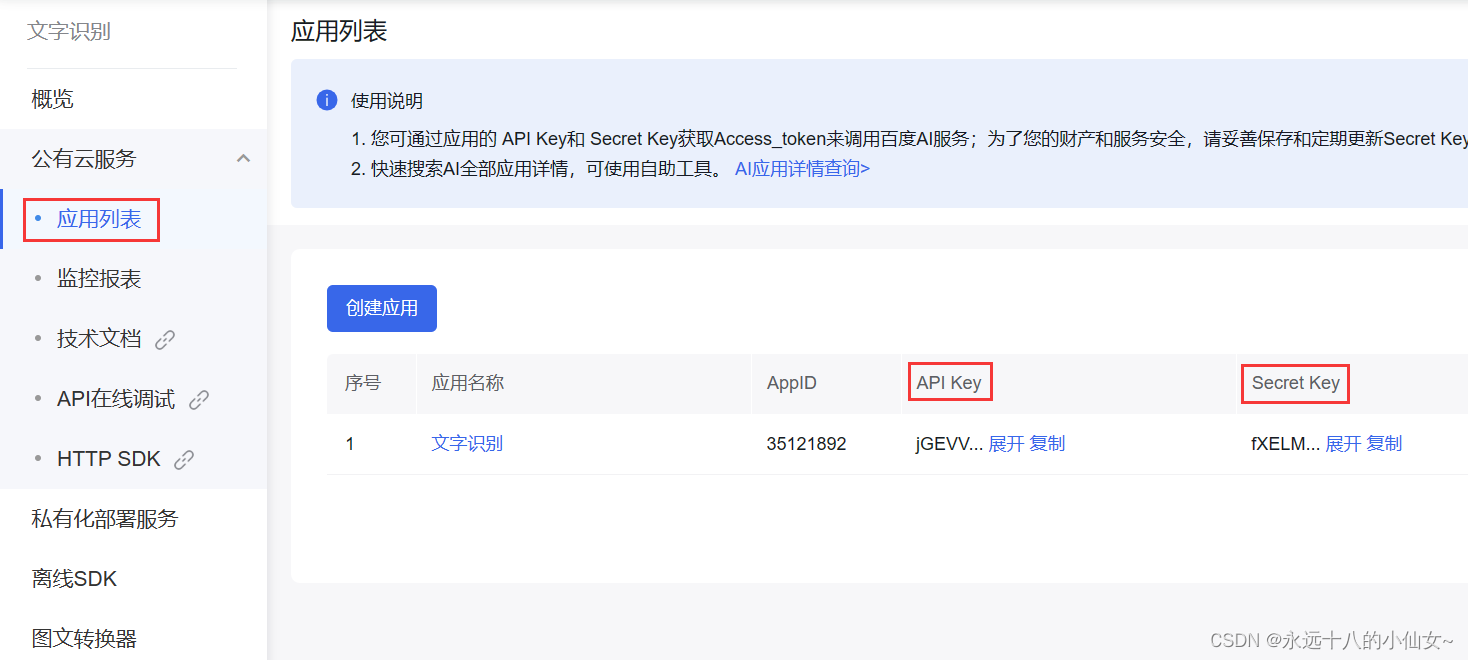Click AppID value 35121892

(806, 444)
